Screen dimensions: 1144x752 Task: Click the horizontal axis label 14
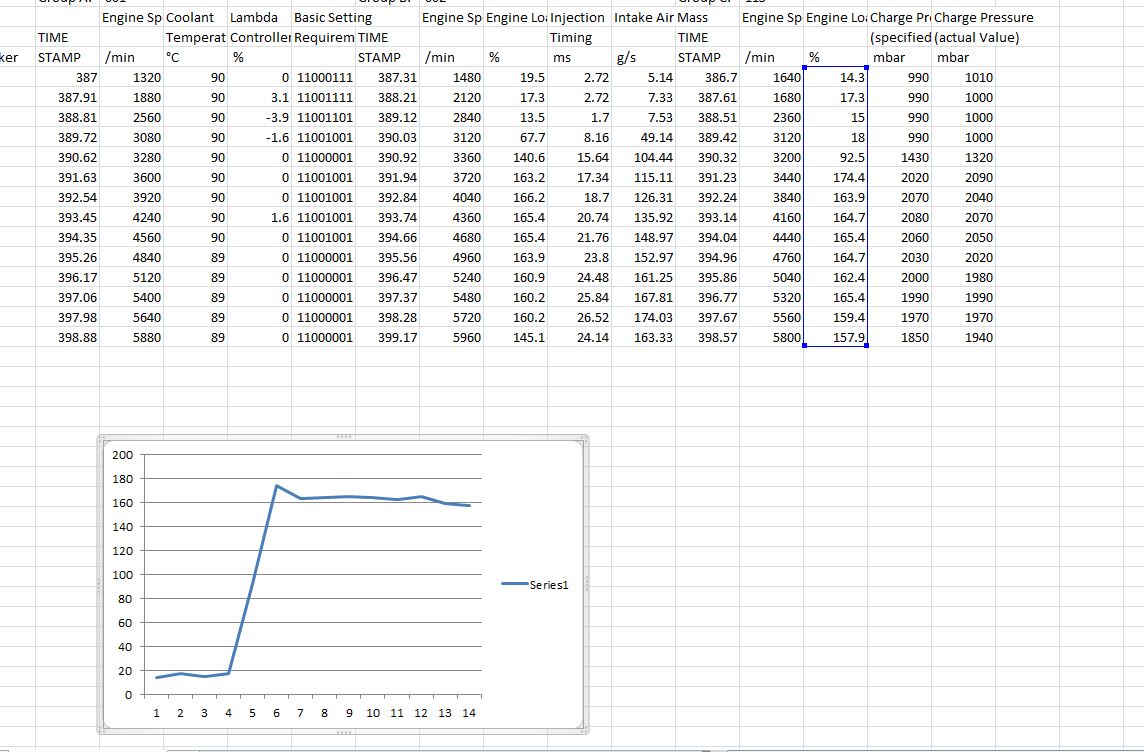click(x=469, y=713)
